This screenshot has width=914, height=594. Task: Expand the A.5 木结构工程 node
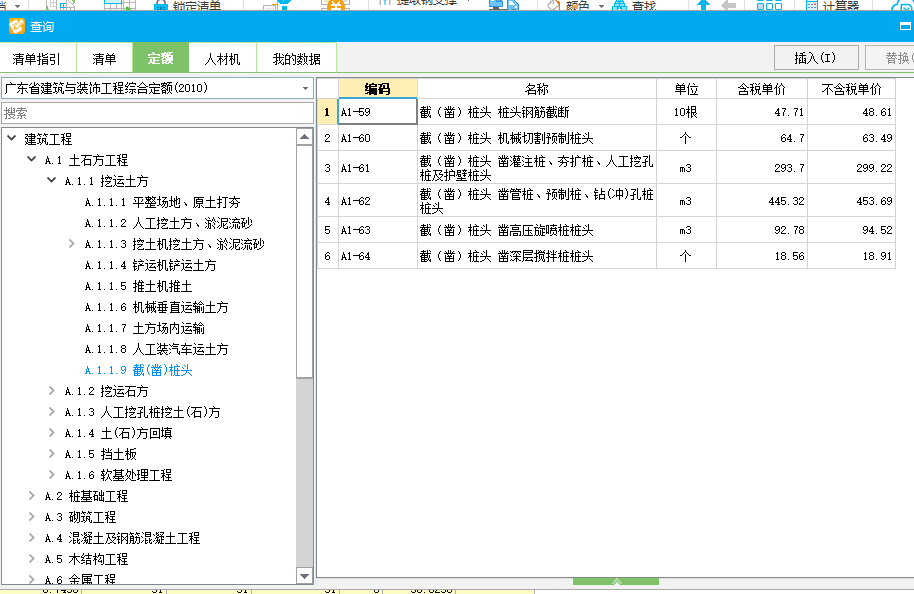pos(31,558)
